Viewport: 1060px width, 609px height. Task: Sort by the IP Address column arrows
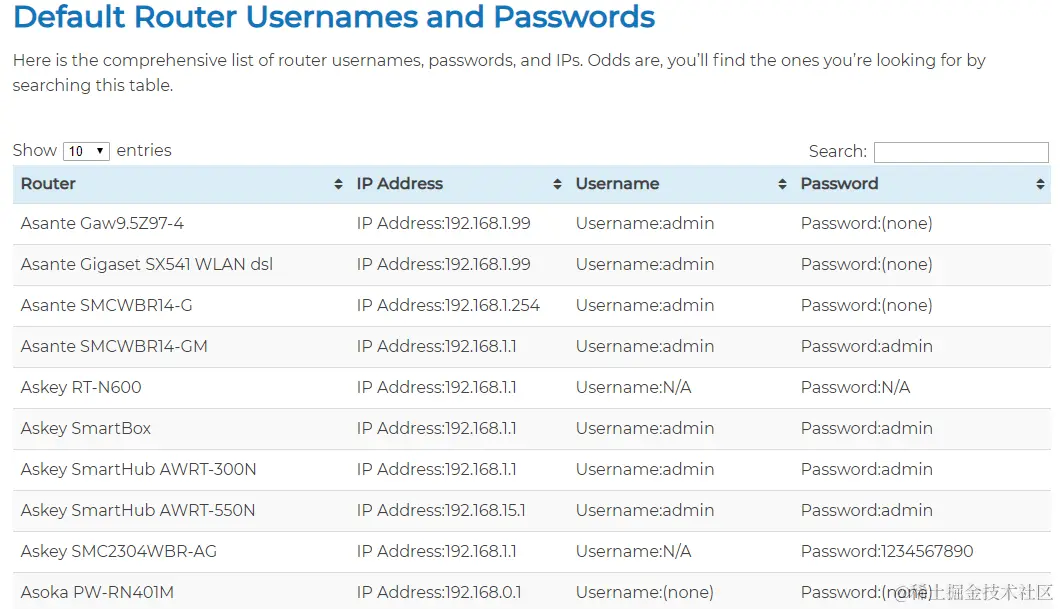tap(557, 184)
